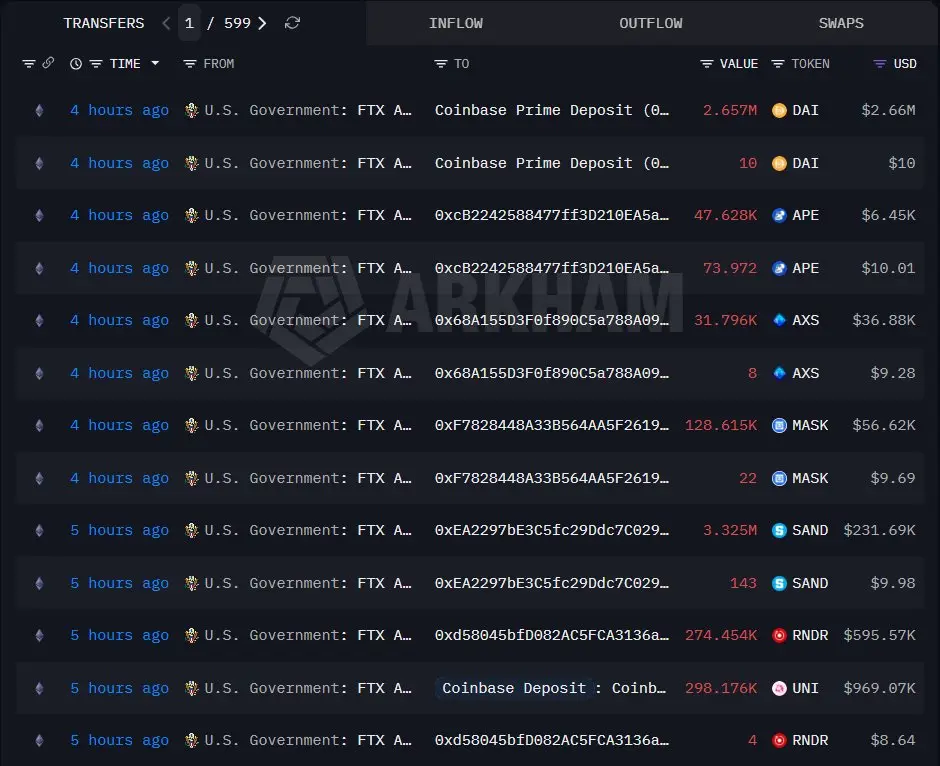
Task: Click the SAND token icon in the 143 row
Action: 779,583
